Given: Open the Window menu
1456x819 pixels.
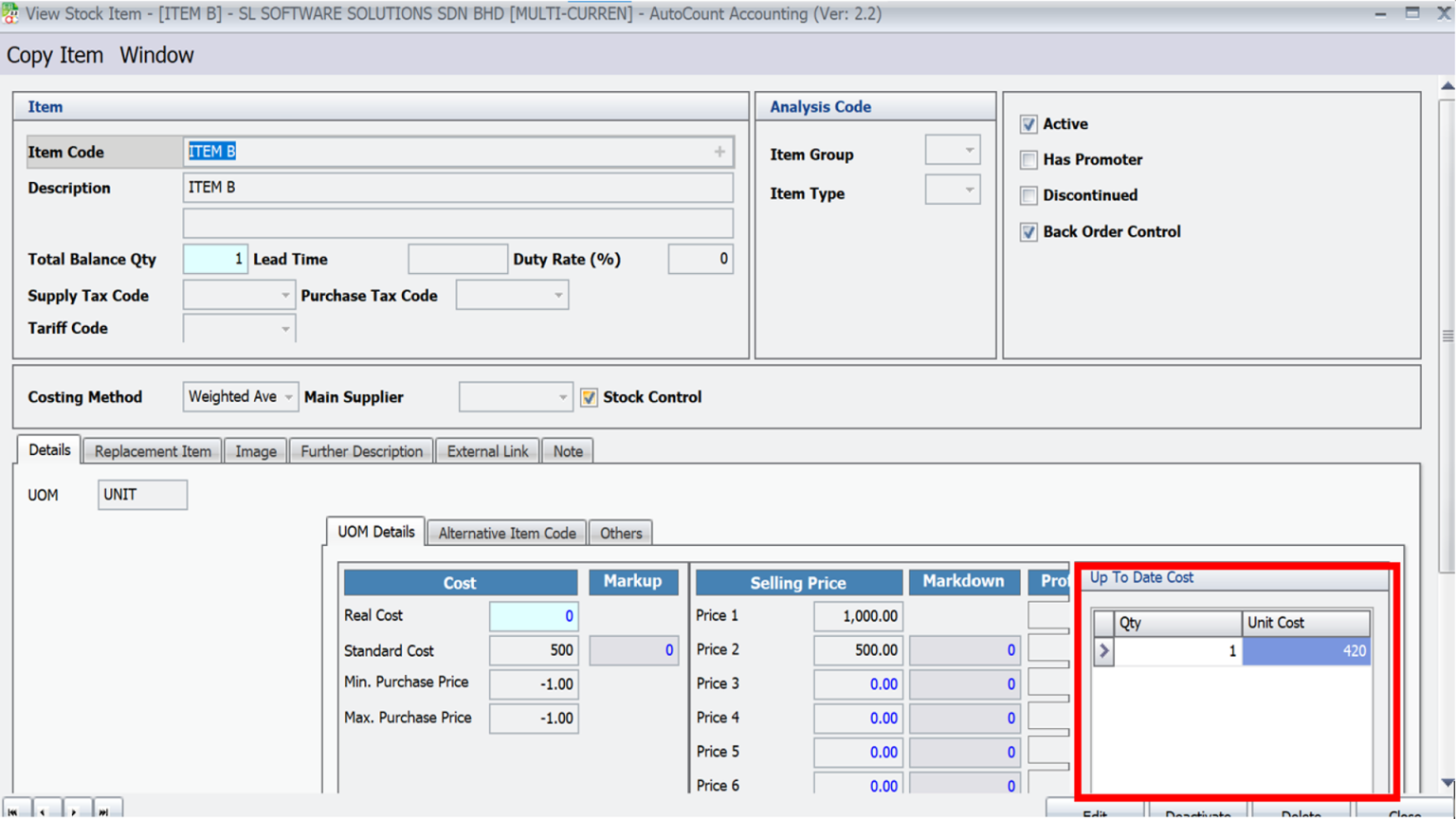Looking at the screenshot, I should [156, 55].
